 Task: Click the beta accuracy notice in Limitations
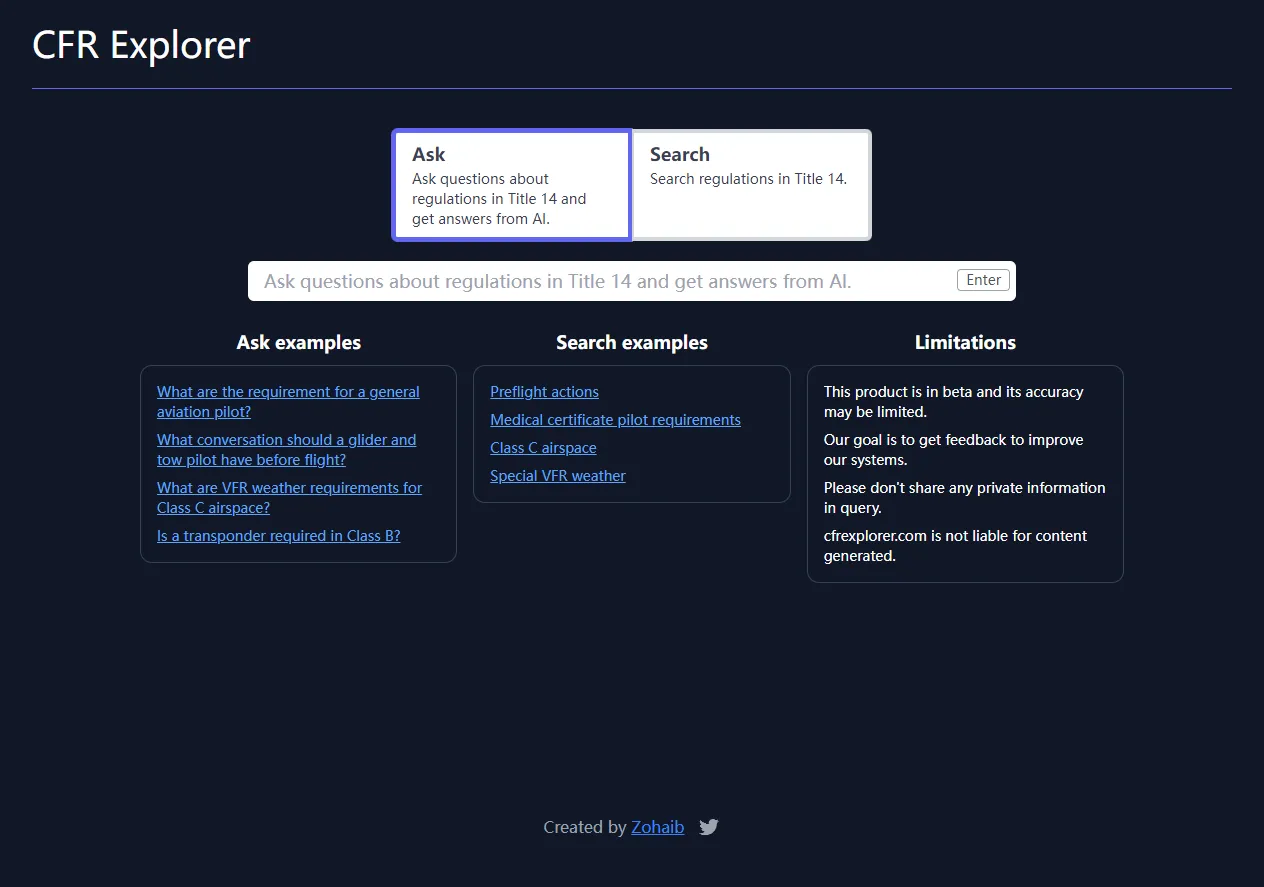coord(953,401)
